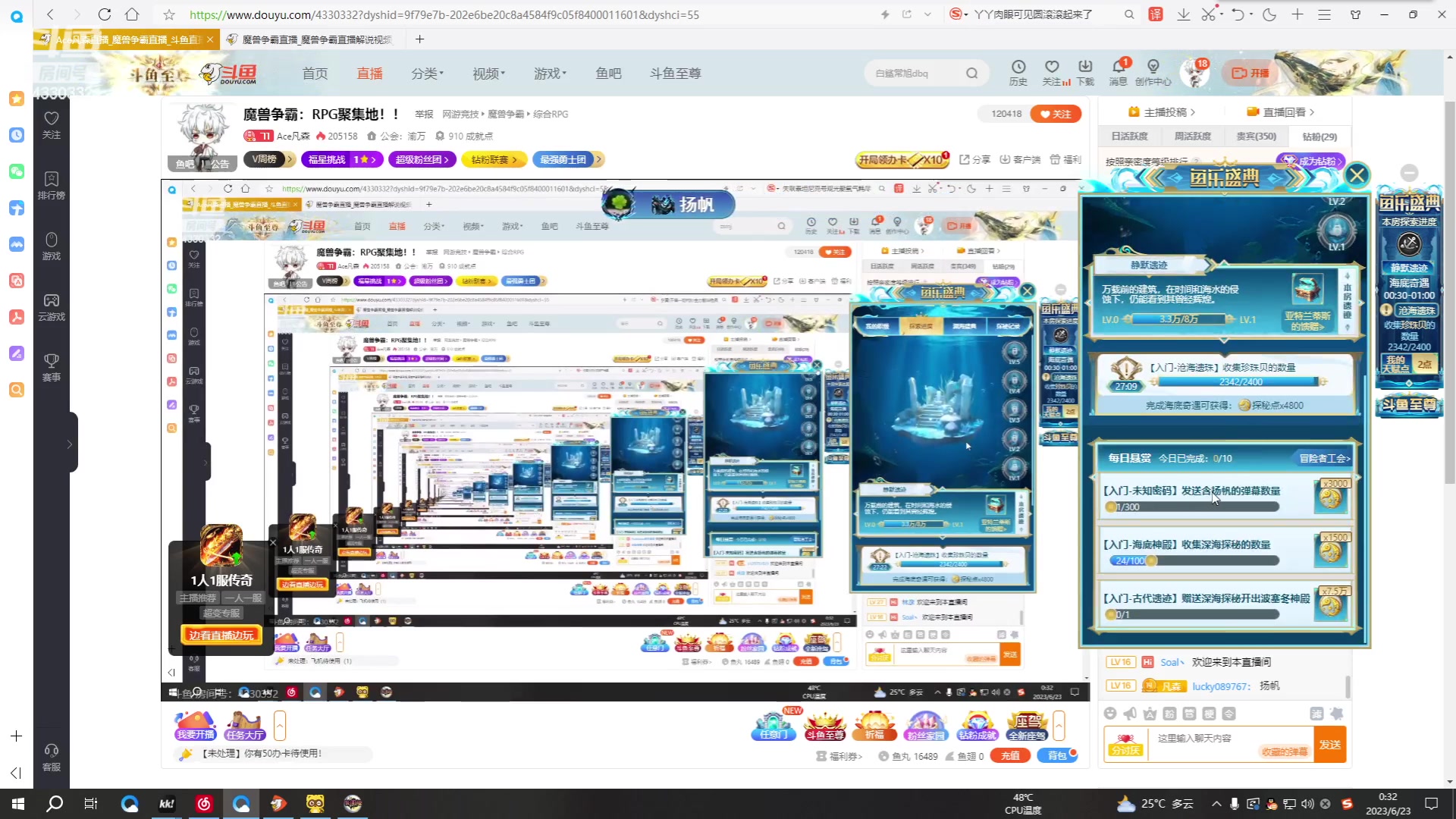
Task: Open the 消息 notification bell
Action: coord(1119,72)
